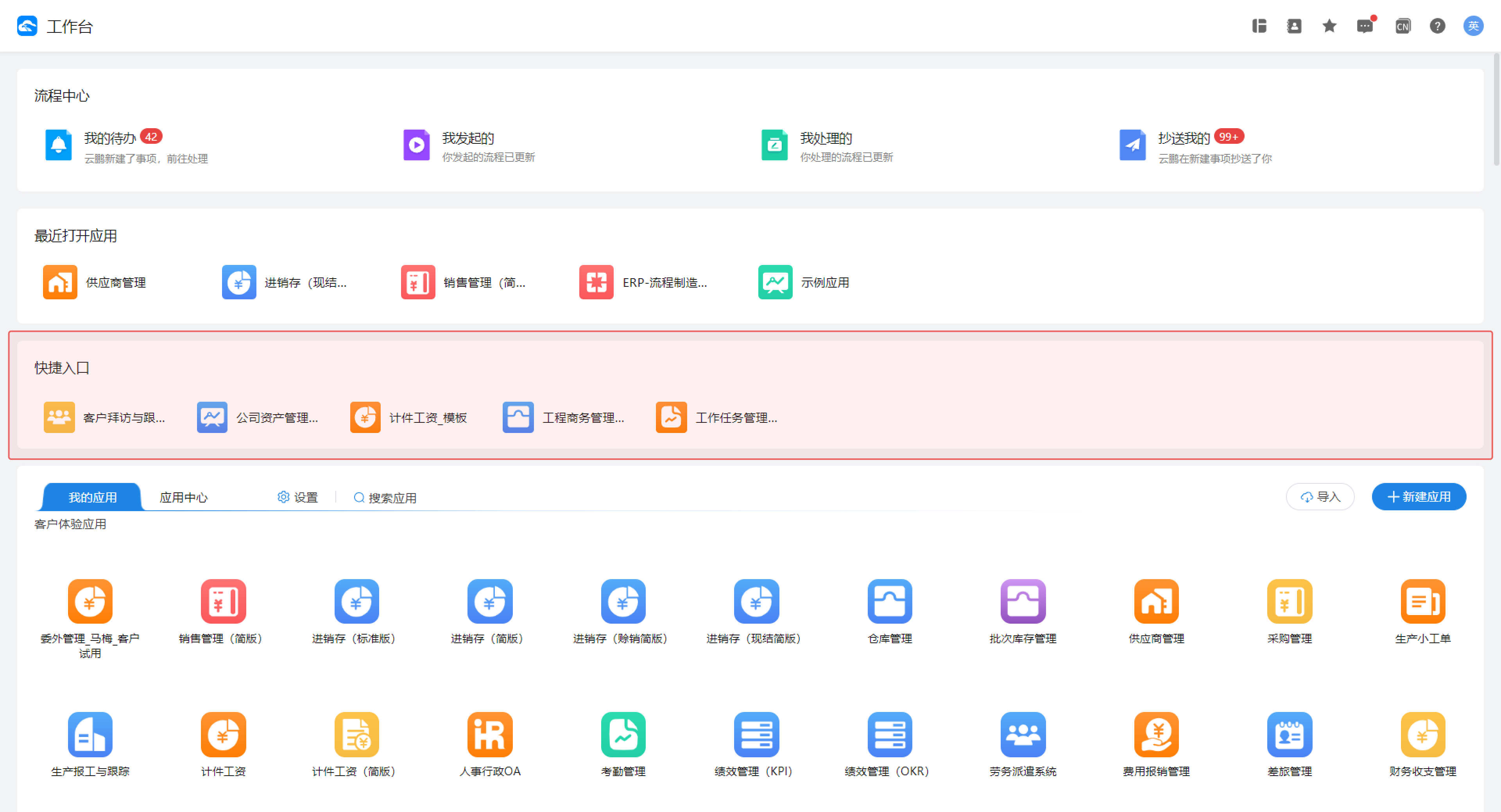1501x812 pixels.
Task: Open the help question mark icon
Action: pyautogui.click(x=1437, y=26)
